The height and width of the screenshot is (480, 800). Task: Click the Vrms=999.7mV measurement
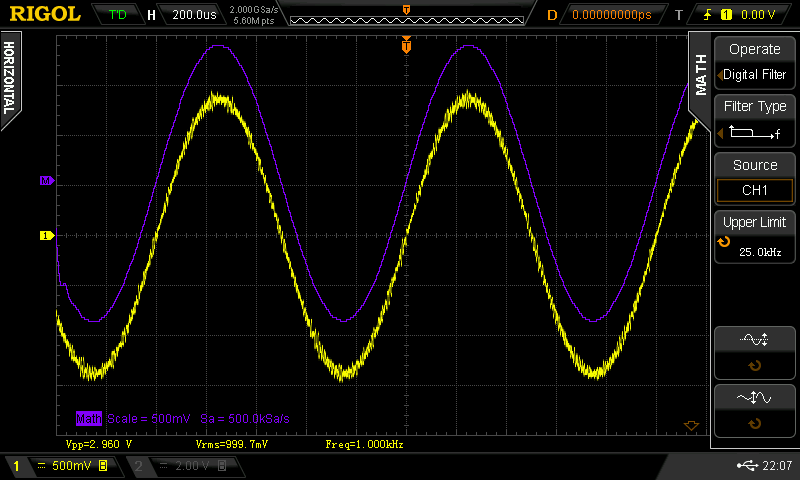232,444
